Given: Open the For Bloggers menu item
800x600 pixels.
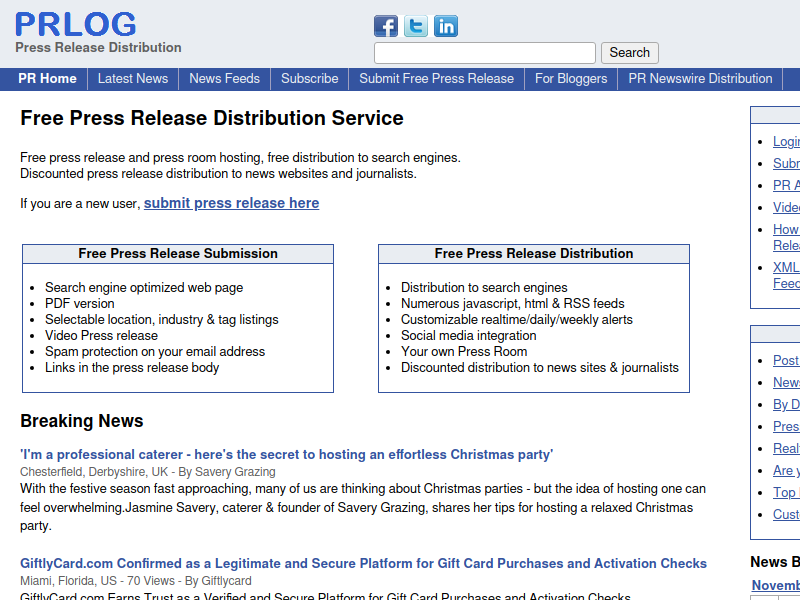Looking at the screenshot, I should [x=571, y=79].
